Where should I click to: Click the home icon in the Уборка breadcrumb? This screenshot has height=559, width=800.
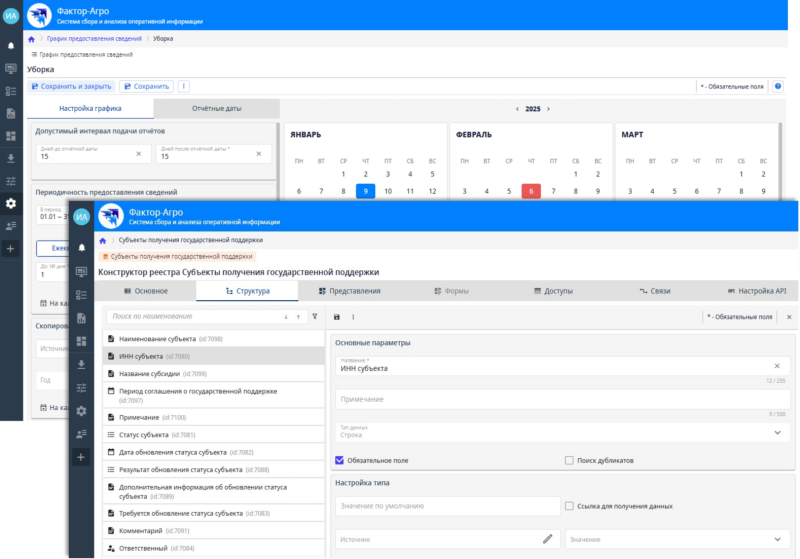click(x=31, y=38)
